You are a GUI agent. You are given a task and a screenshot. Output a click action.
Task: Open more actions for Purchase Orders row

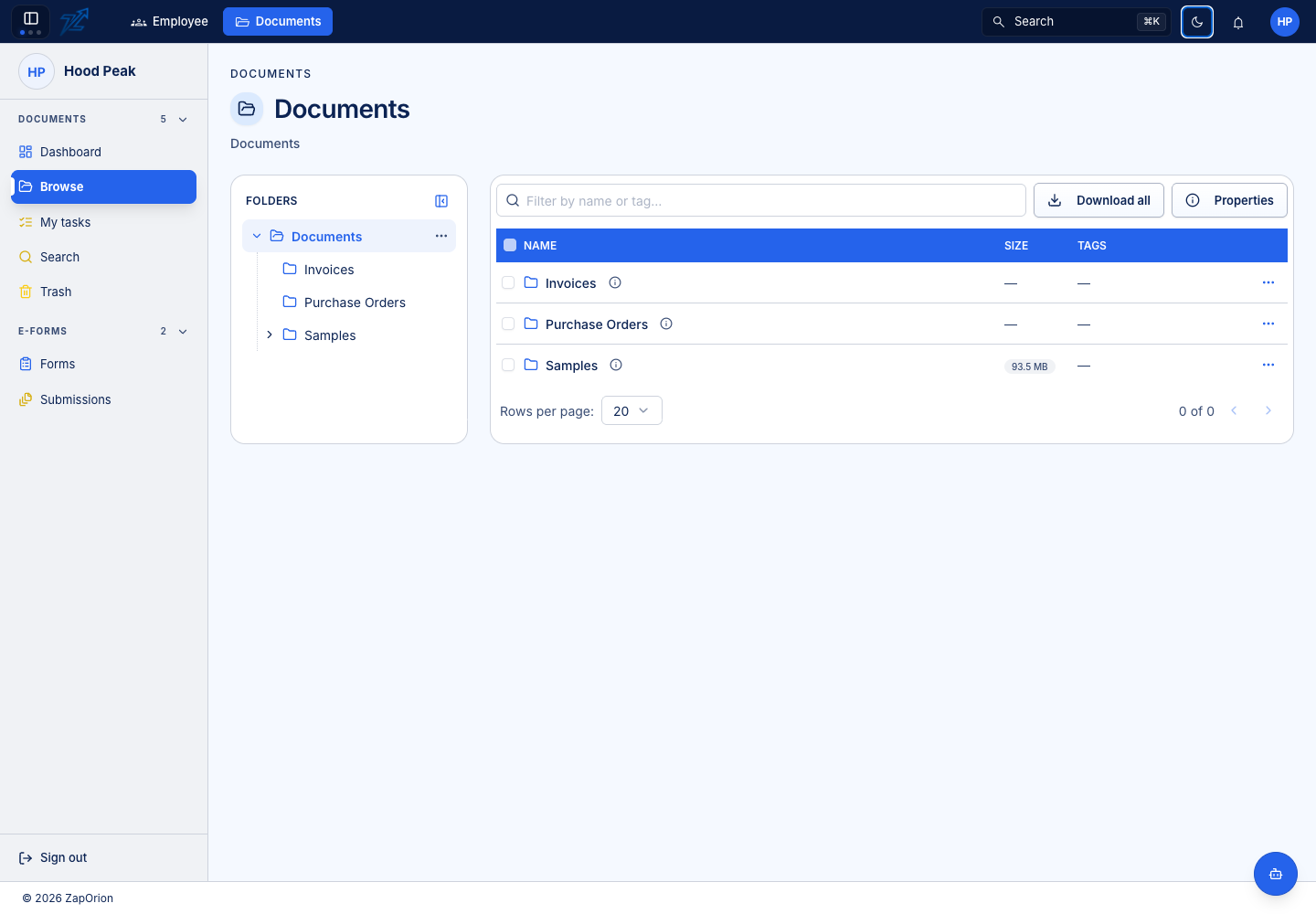click(x=1268, y=324)
